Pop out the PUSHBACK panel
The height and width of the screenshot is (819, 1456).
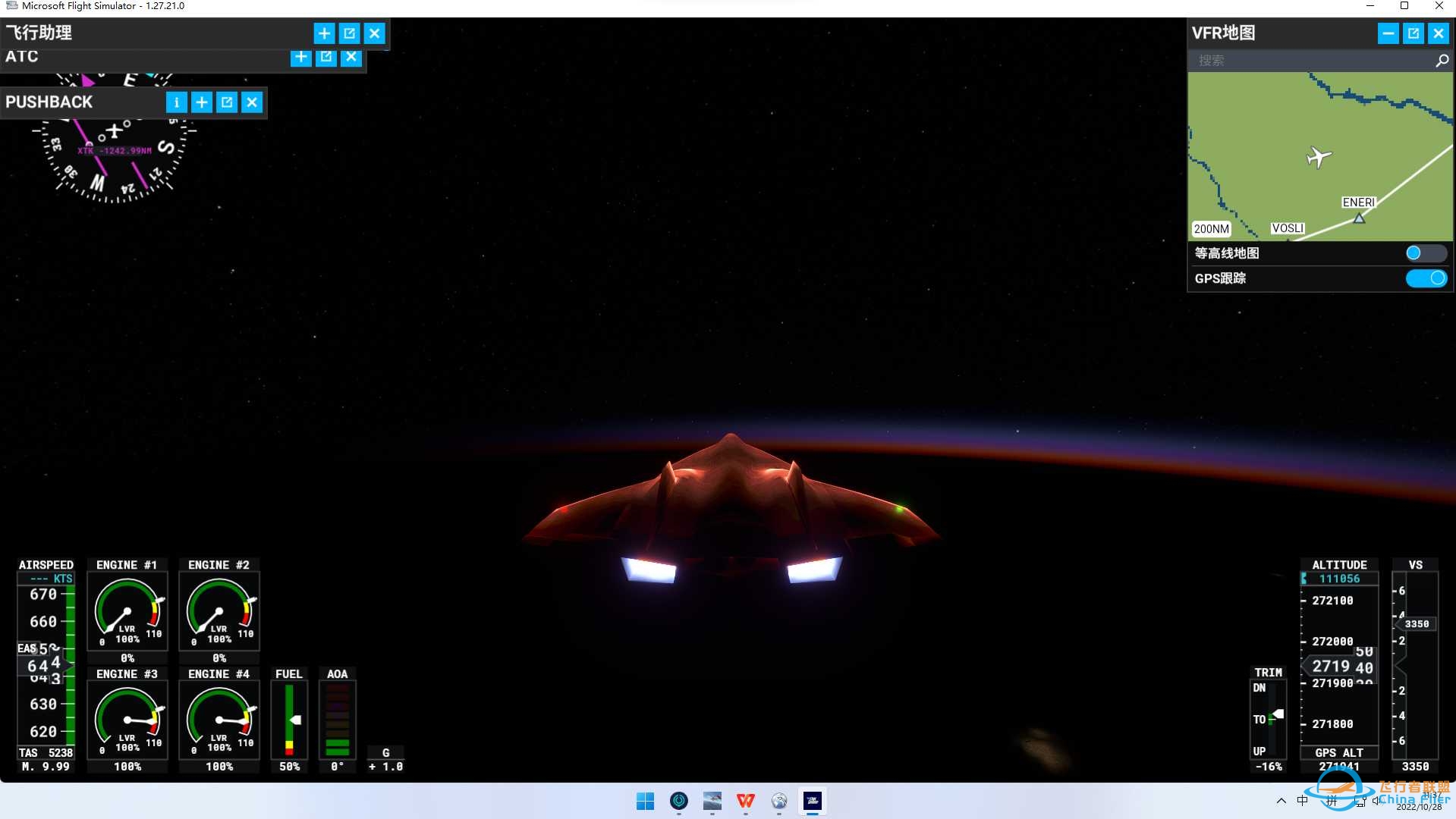tap(227, 102)
